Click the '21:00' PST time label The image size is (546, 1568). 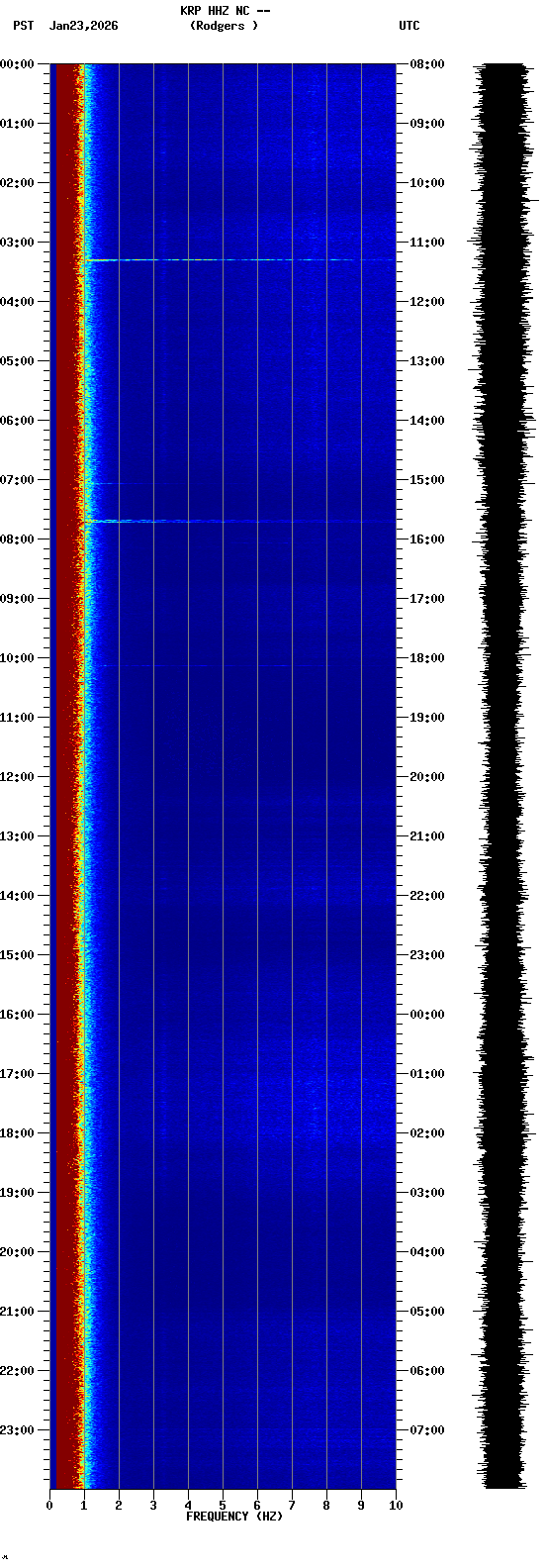(x=17, y=1312)
